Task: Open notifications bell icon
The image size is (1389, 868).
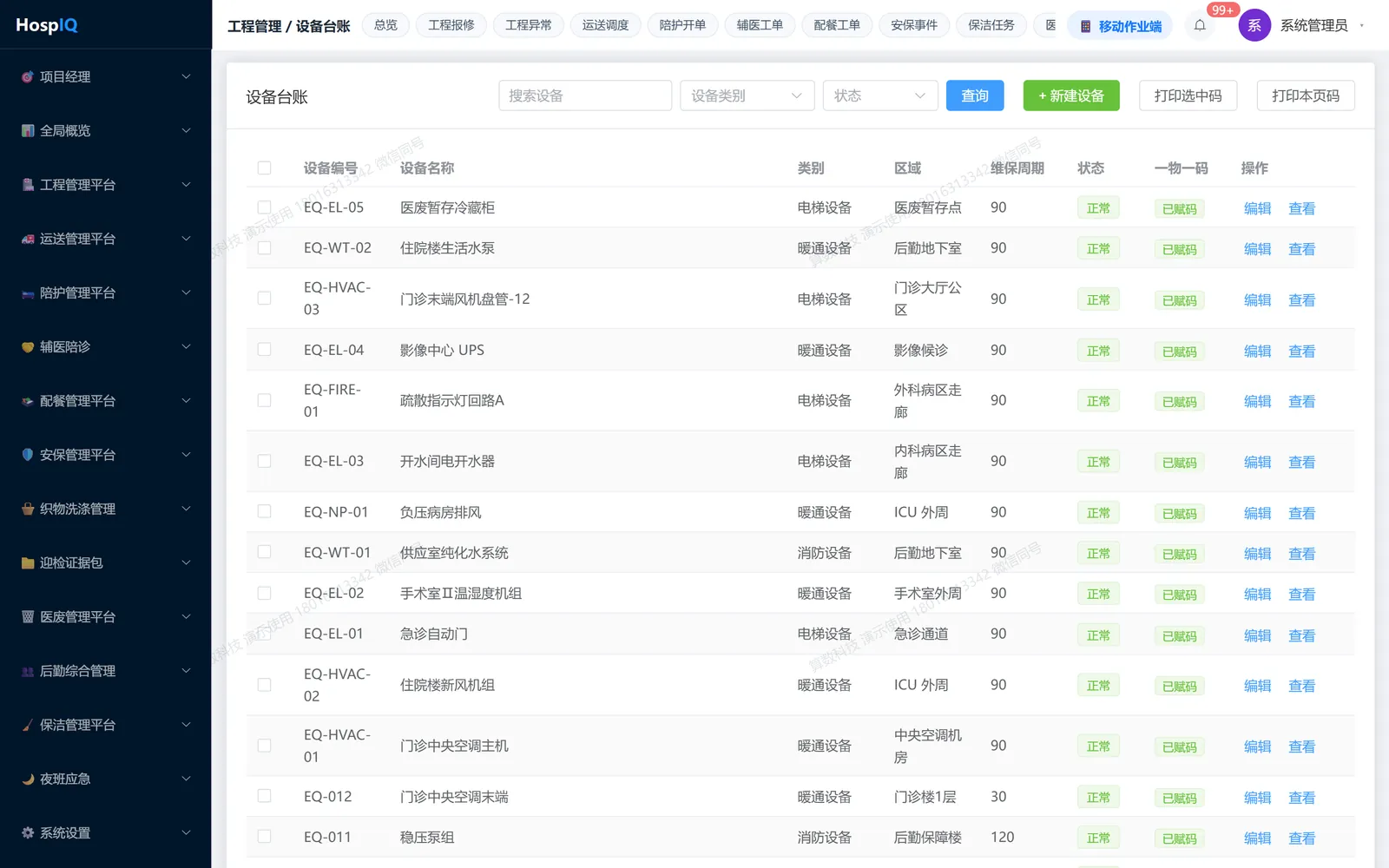Action: point(1200,25)
